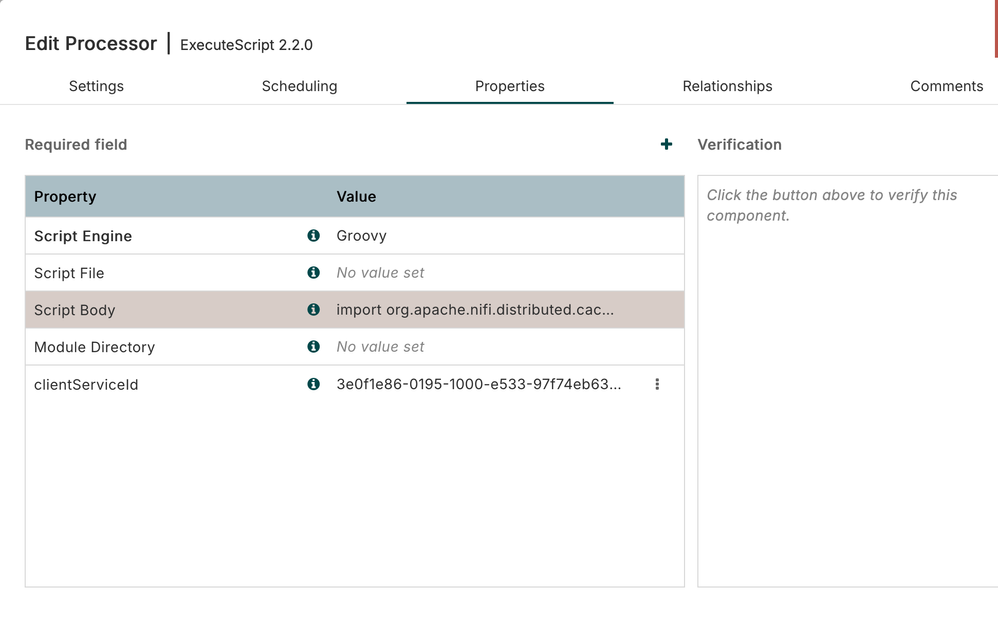Click the Value column header
Screen dimensions: 998x618
point(356,197)
